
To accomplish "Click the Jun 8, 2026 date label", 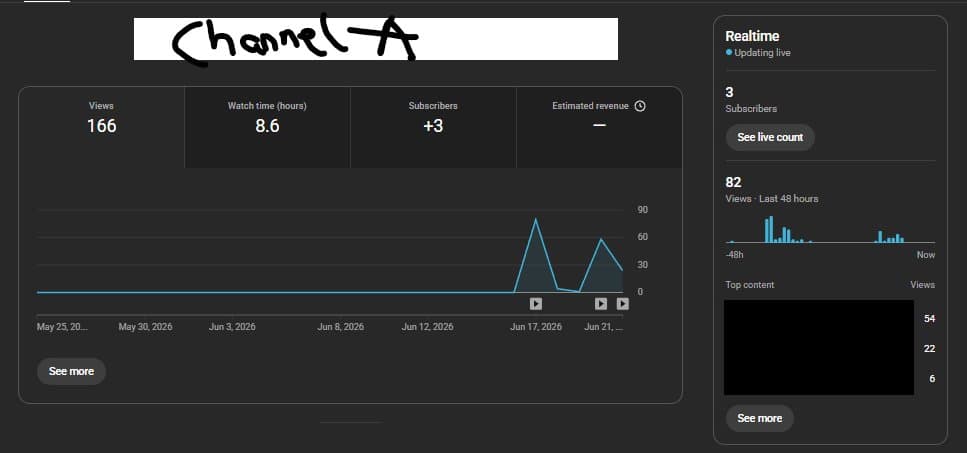I will (340, 327).
